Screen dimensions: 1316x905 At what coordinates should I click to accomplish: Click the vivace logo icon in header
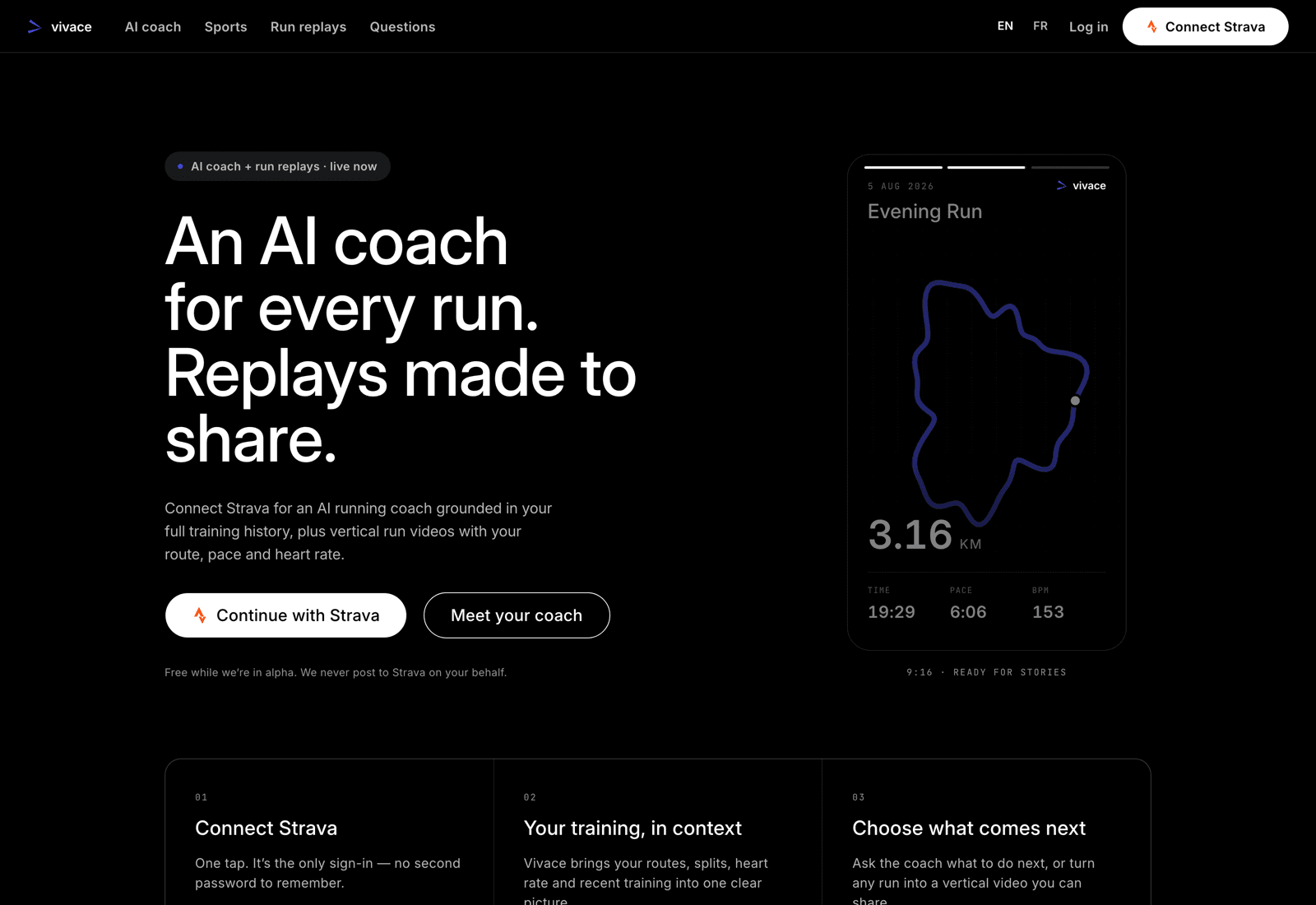click(34, 27)
